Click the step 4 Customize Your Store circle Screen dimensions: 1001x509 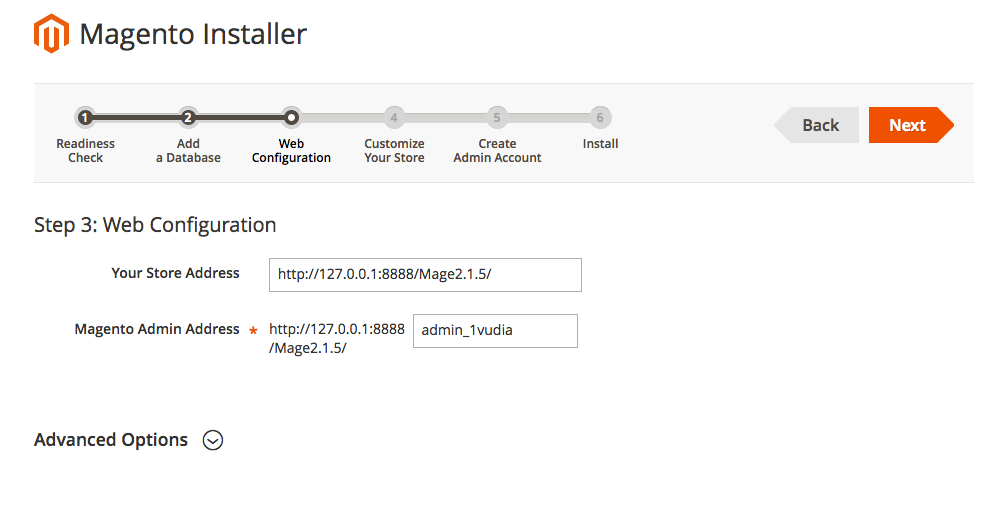click(x=394, y=118)
